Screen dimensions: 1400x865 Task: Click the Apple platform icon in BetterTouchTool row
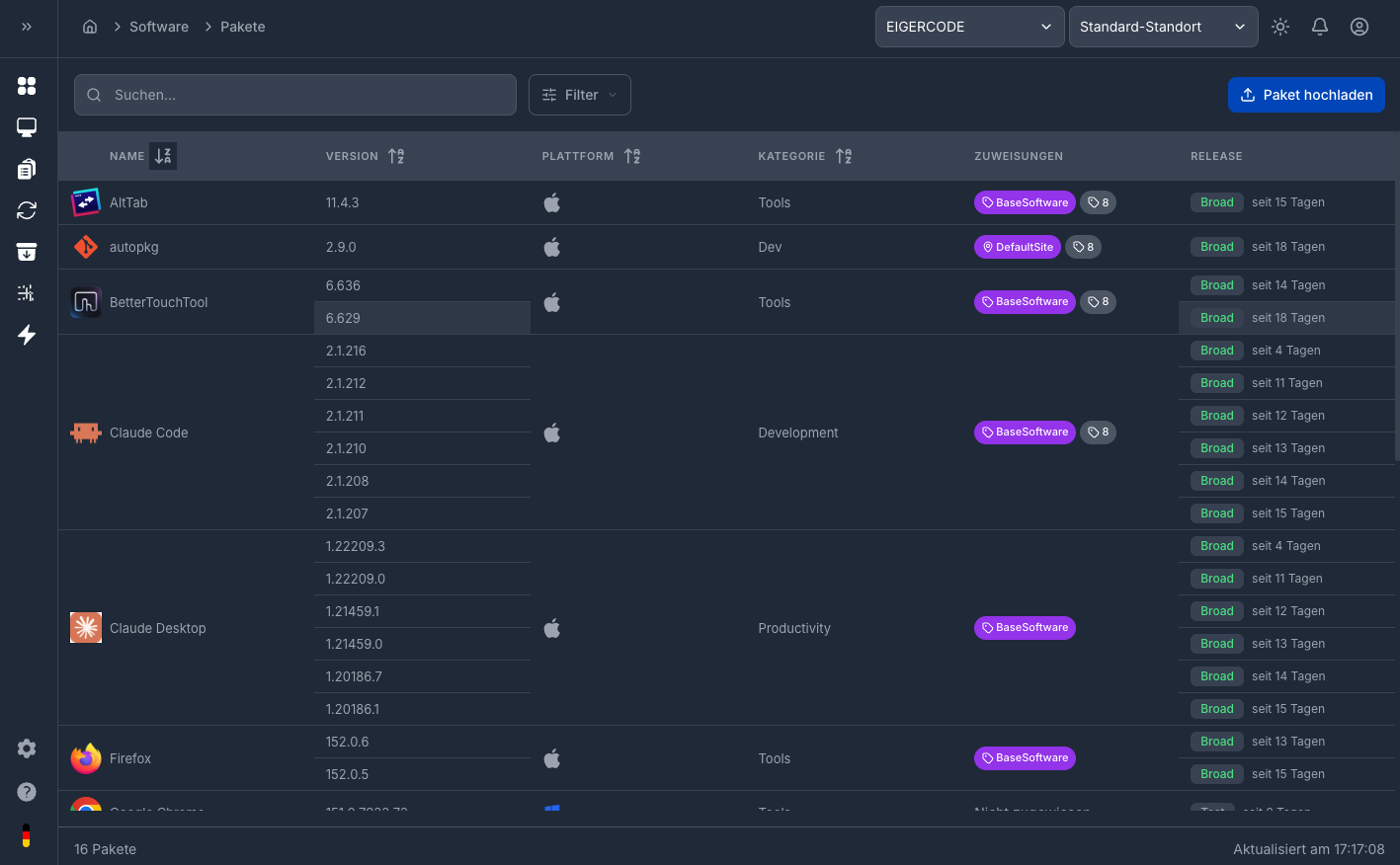click(552, 302)
